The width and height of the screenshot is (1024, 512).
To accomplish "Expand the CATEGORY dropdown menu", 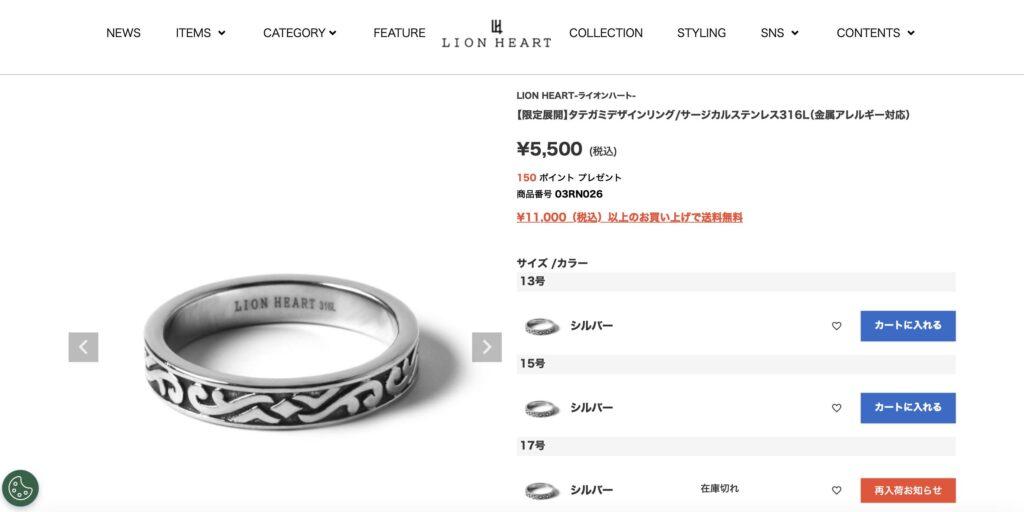I will tap(300, 33).
